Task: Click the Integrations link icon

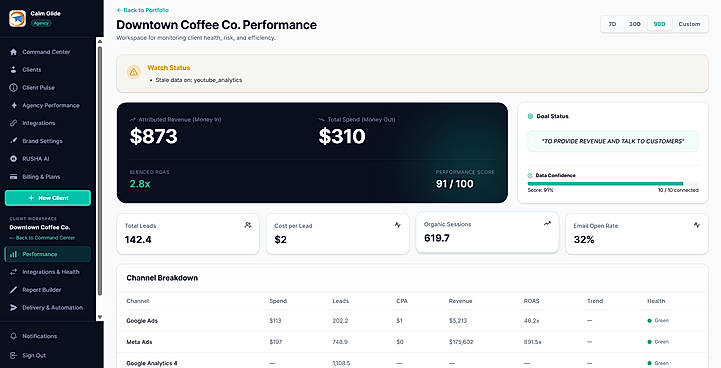Action: pyautogui.click(x=13, y=123)
